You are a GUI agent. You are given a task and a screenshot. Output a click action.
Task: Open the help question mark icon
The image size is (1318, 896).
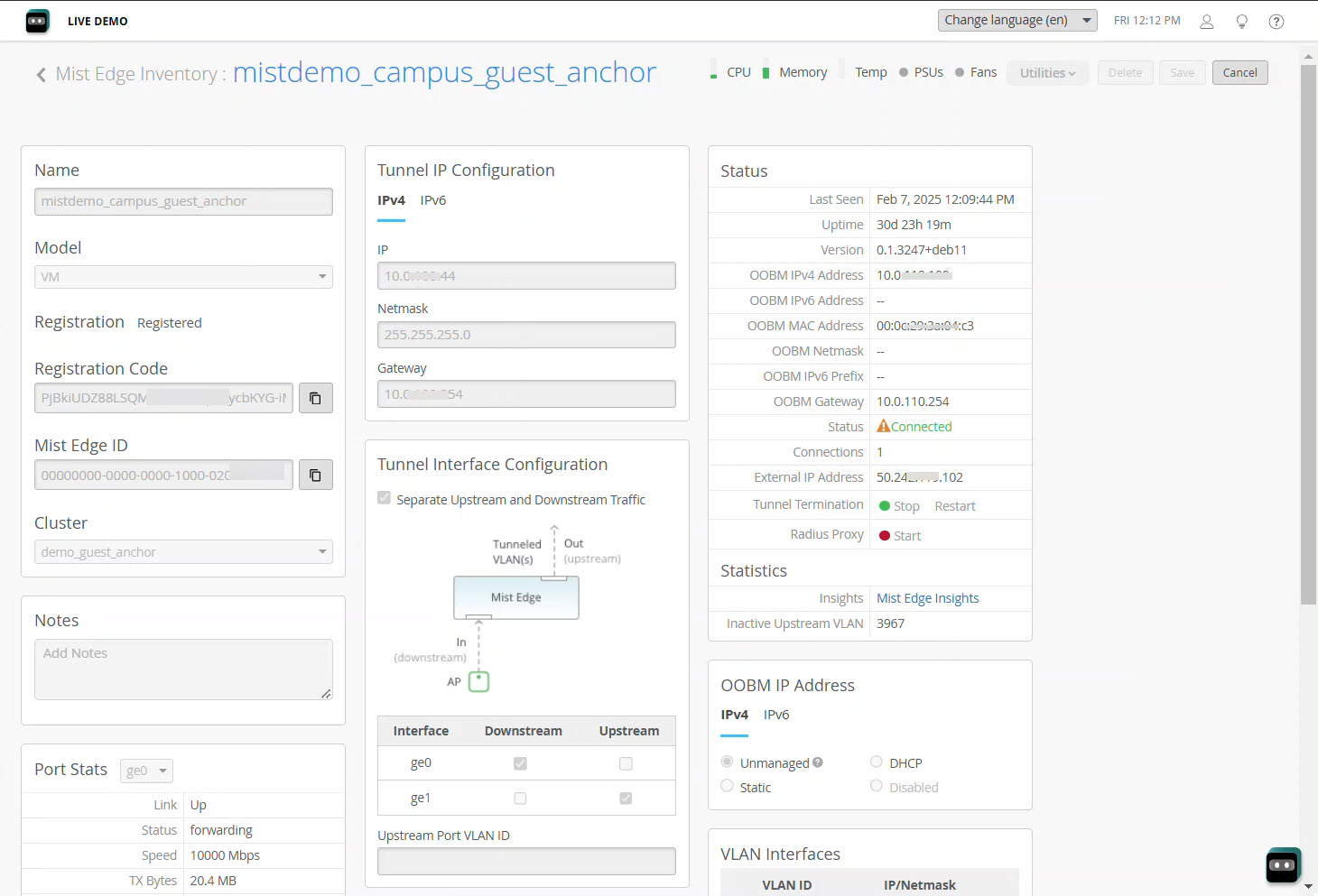[x=1276, y=22]
